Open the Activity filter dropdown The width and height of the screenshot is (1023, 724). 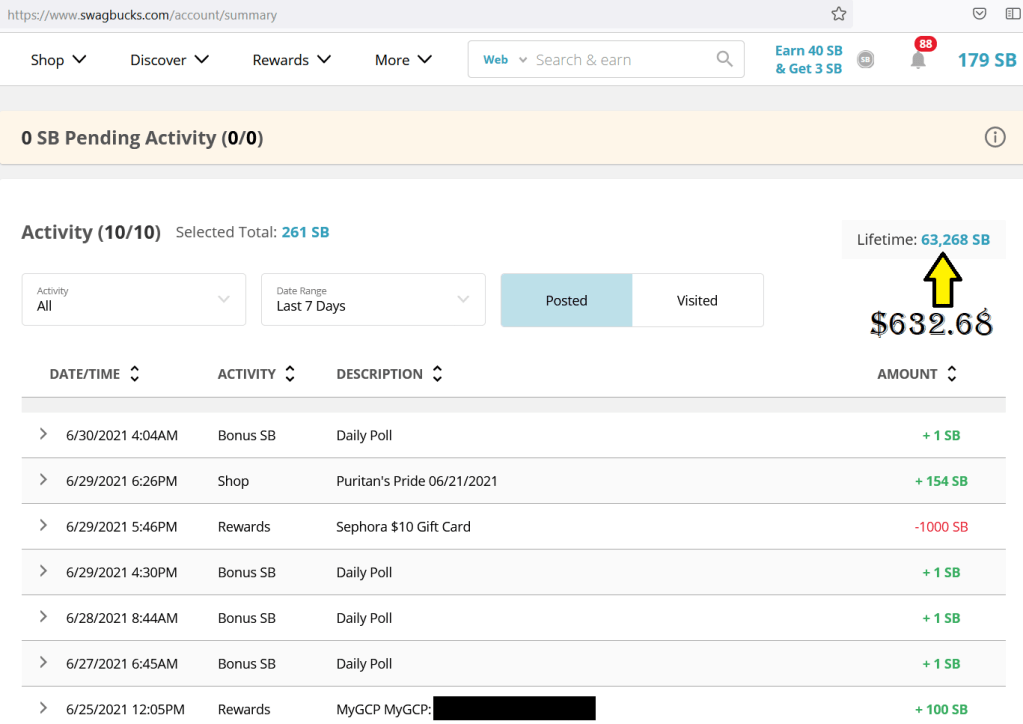click(134, 300)
